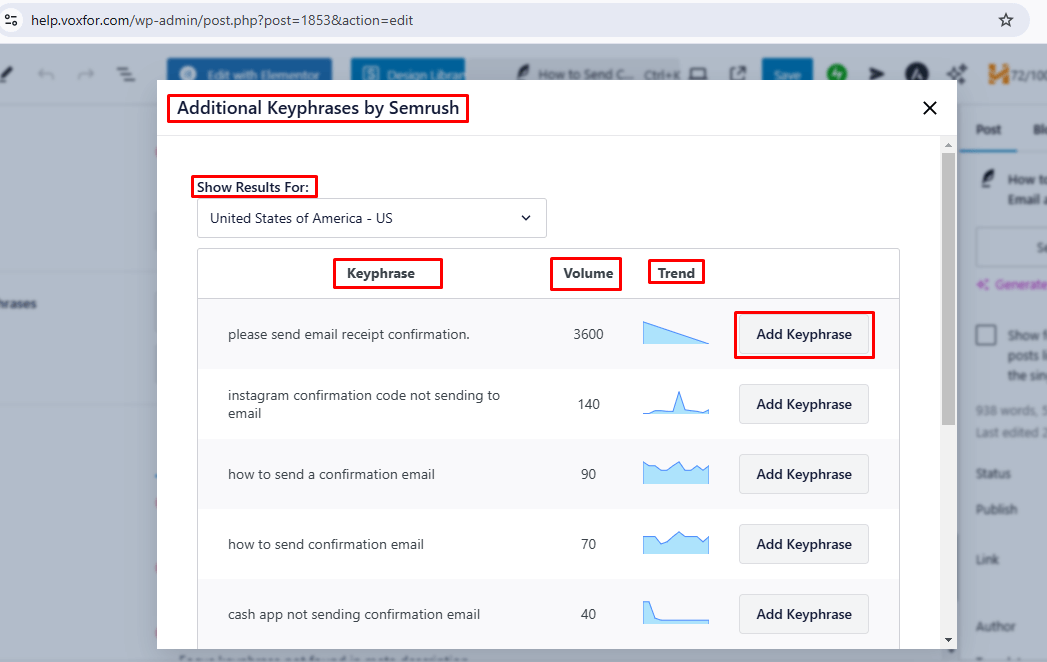Select the 40 volume value
Image resolution: width=1047 pixels, height=662 pixels.
pyautogui.click(x=588, y=614)
